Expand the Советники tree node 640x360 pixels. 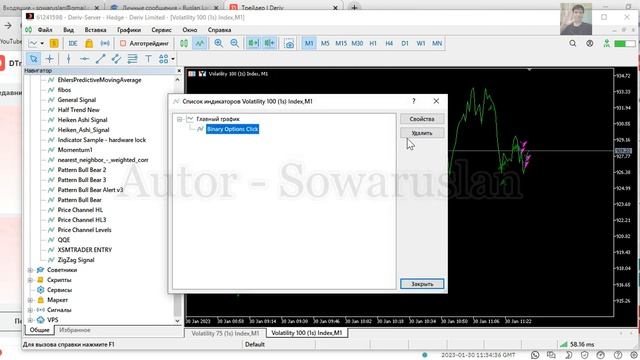tap(30, 270)
